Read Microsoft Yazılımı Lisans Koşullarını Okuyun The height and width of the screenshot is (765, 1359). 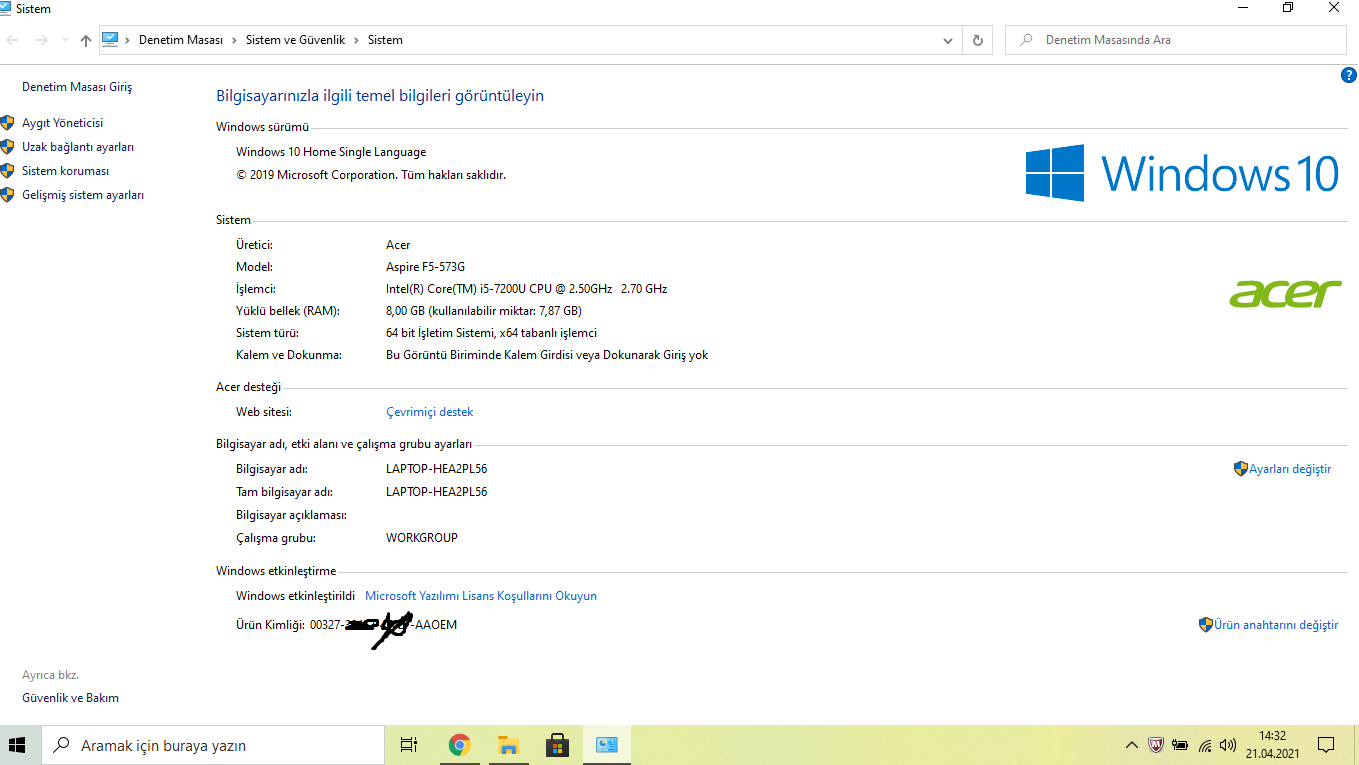(x=481, y=596)
